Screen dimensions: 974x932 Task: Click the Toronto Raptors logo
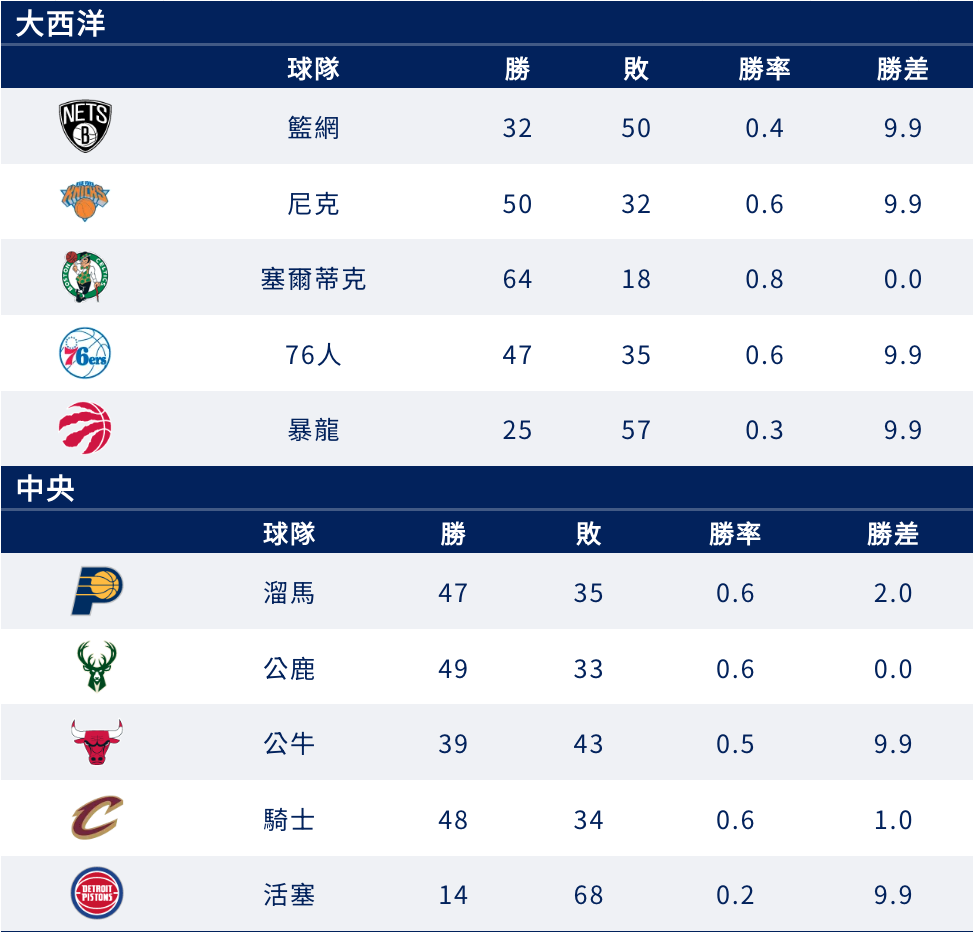tap(85, 428)
